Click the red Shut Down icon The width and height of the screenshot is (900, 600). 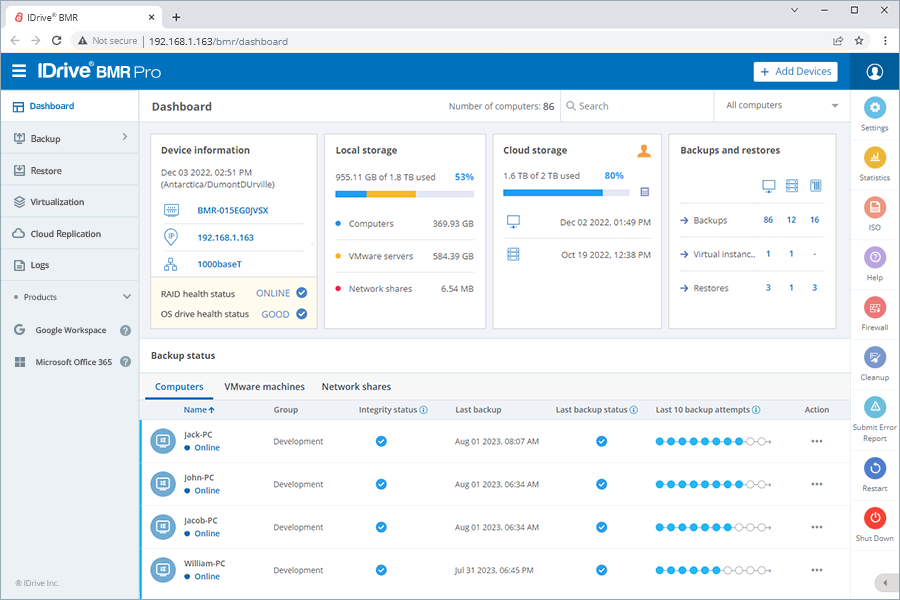point(874,518)
